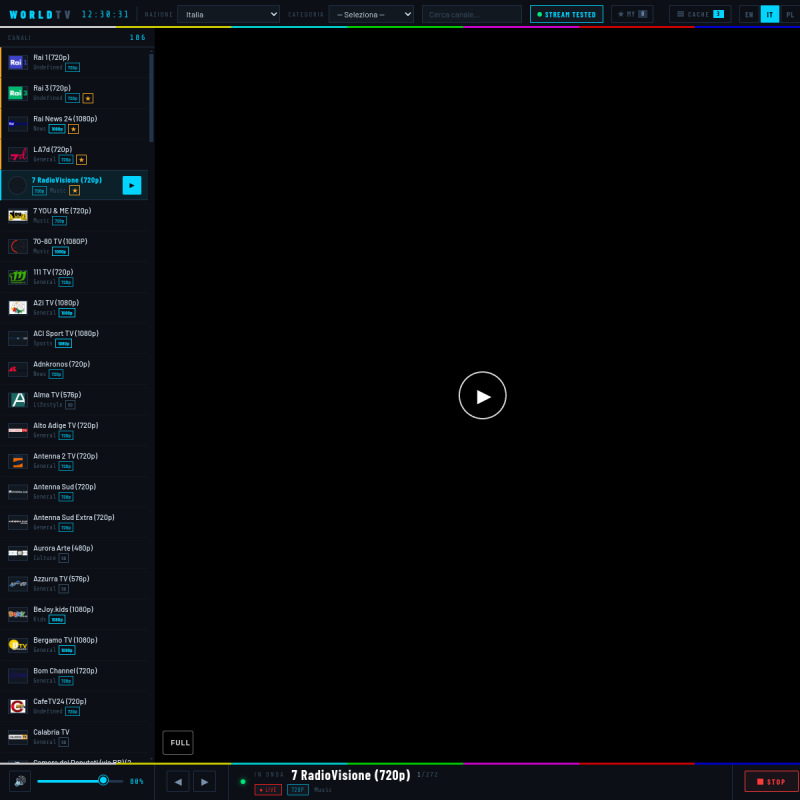The height and width of the screenshot is (800, 800).
Task: Select Rai 1 channel logo
Action: [x=18, y=62]
